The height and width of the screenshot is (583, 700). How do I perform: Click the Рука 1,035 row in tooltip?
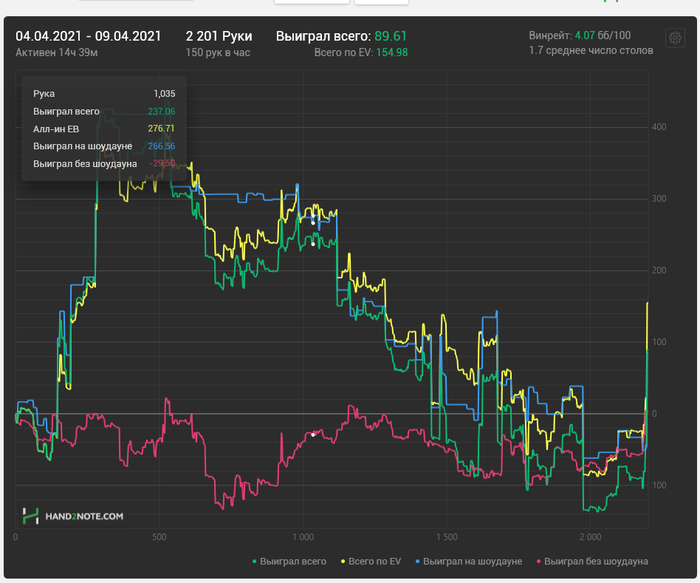104,93
